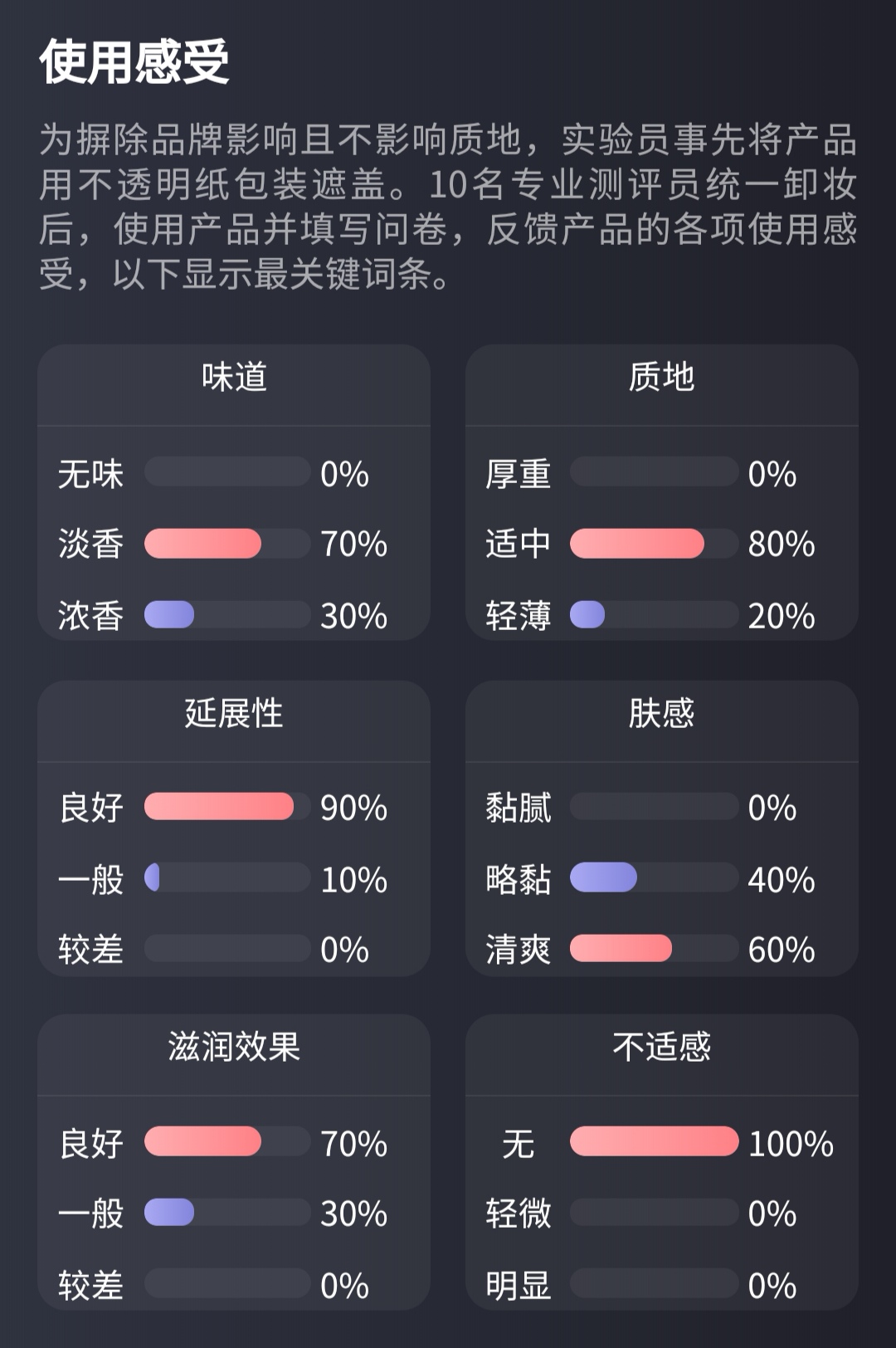This screenshot has height=1348, width=896.
Task: Click the 略黏 40% bar
Action: click(654, 878)
